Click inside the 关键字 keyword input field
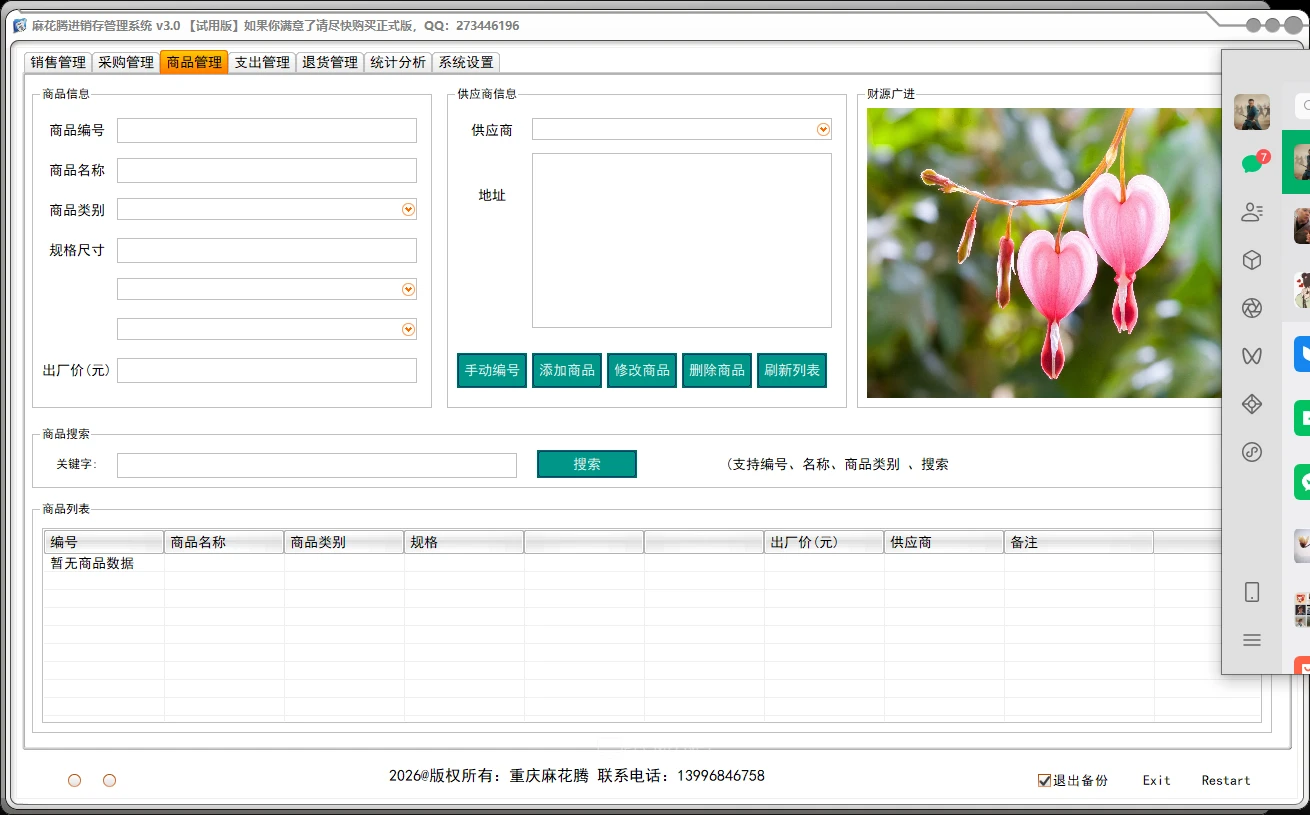Viewport: 1310px width, 815px height. [x=315, y=464]
